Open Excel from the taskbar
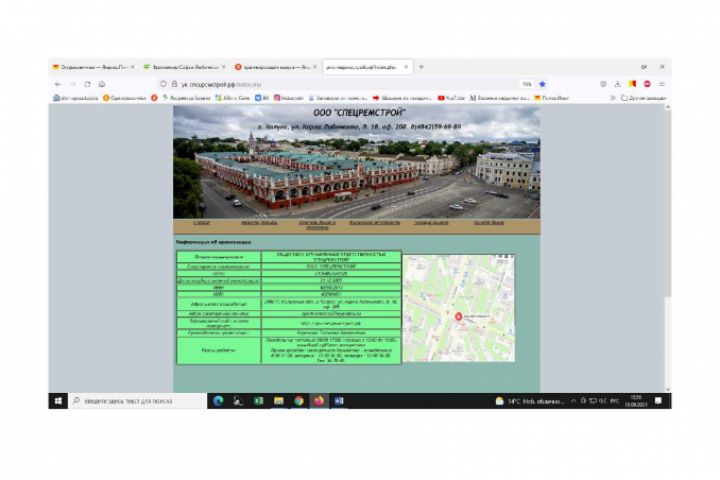The image size is (720, 480). [x=259, y=401]
